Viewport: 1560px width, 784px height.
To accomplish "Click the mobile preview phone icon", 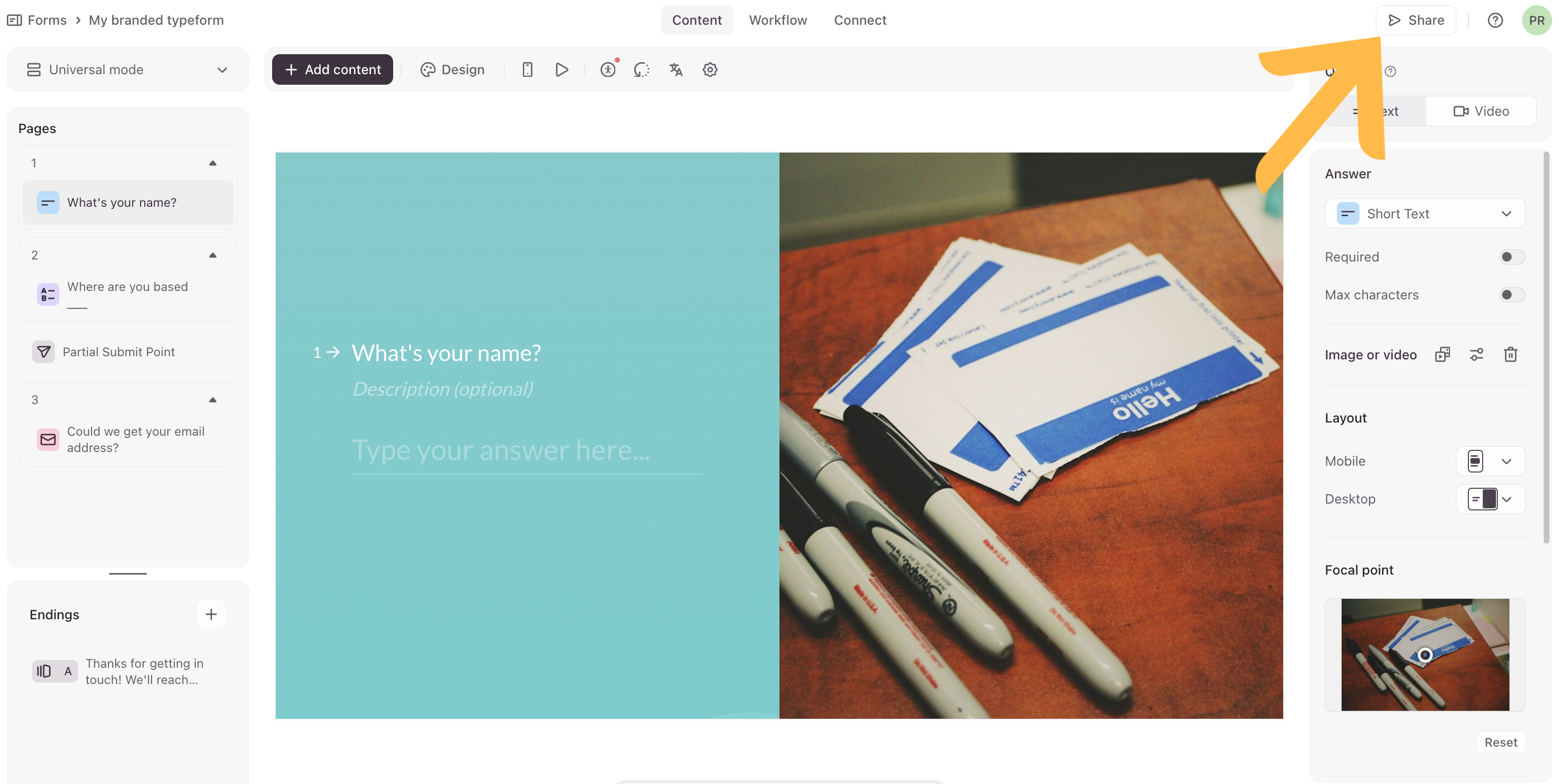I will (527, 69).
